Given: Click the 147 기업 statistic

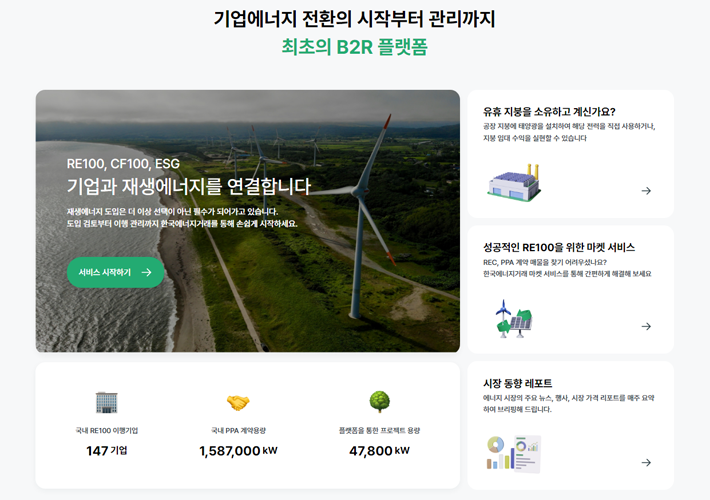Looking at the screenshot, I should (x=106, y=451).
